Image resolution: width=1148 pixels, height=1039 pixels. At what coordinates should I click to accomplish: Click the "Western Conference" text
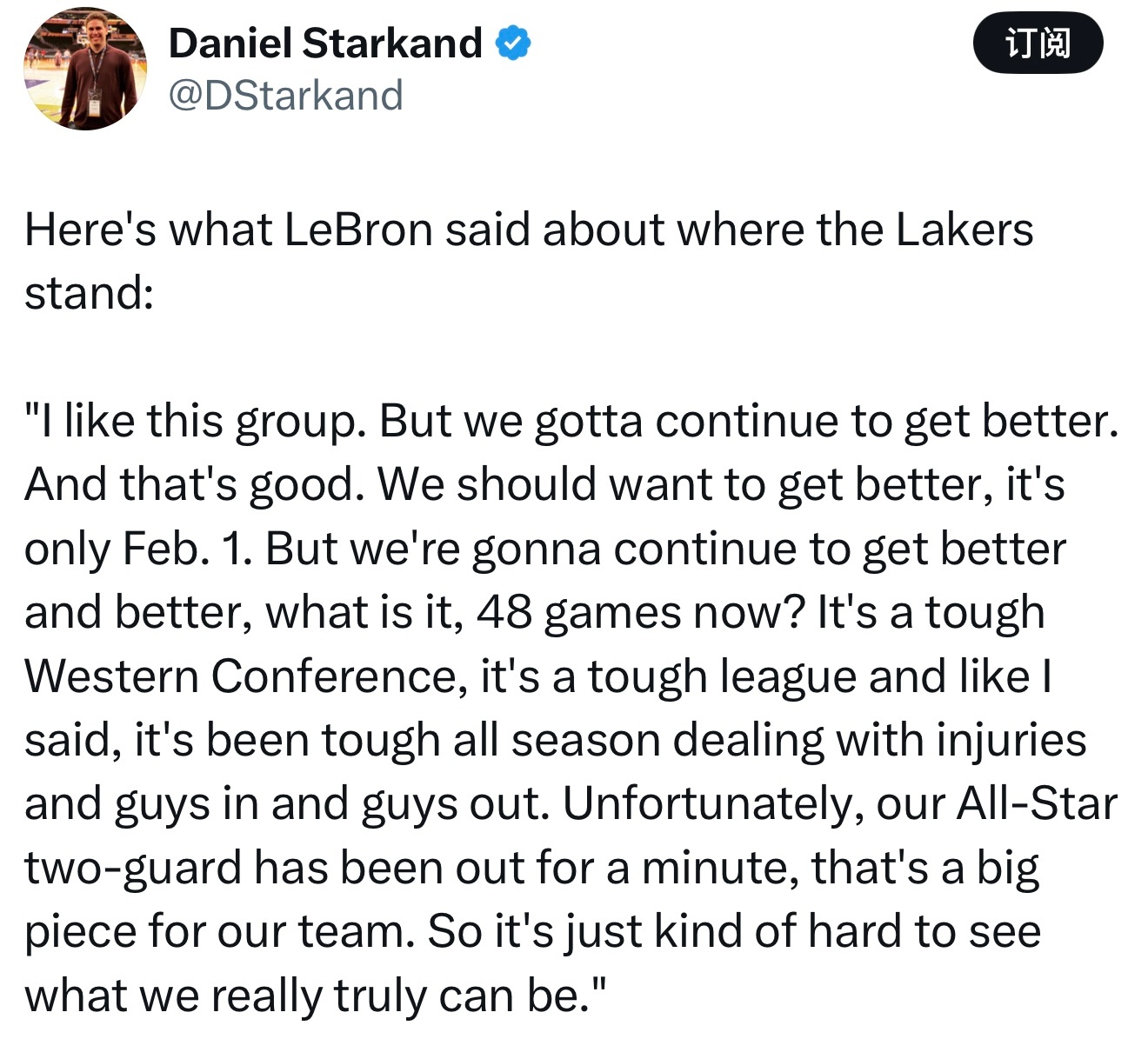[x=241, y=677]
